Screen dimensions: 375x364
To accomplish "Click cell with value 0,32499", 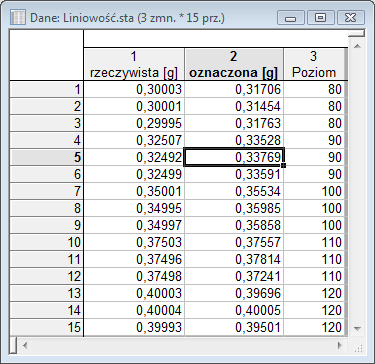I will (x=134, y=175).
